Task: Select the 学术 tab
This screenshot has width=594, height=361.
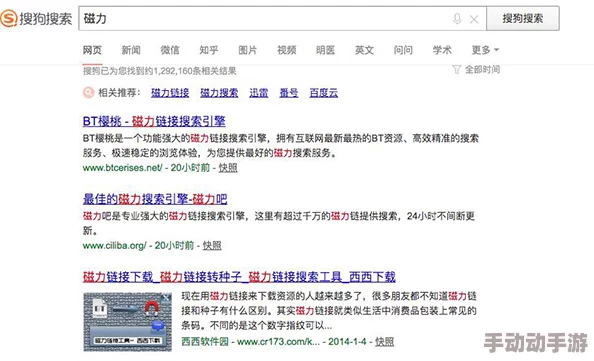Action: [x=442, y=50]
